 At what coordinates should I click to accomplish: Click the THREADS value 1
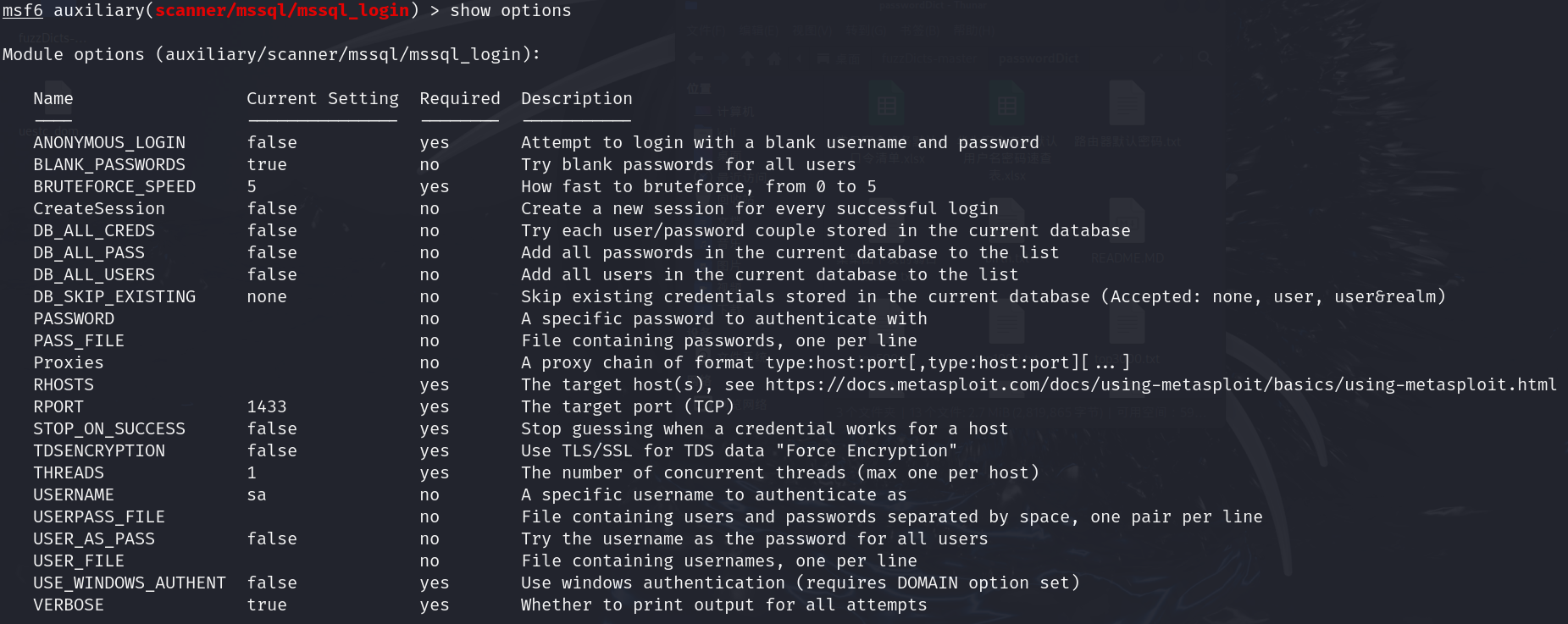click(x=252, y=473)
